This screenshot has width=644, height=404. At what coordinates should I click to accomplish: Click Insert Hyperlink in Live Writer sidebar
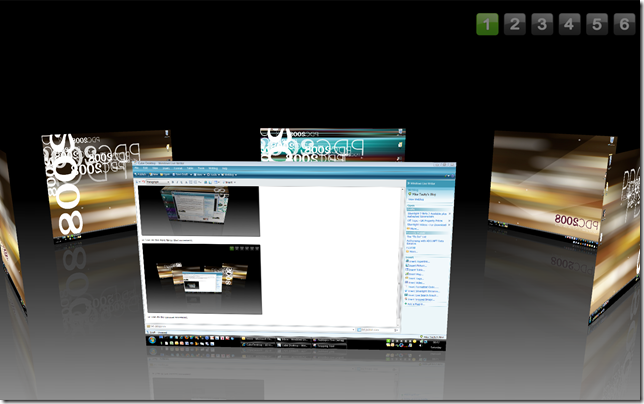coord(419,261)
